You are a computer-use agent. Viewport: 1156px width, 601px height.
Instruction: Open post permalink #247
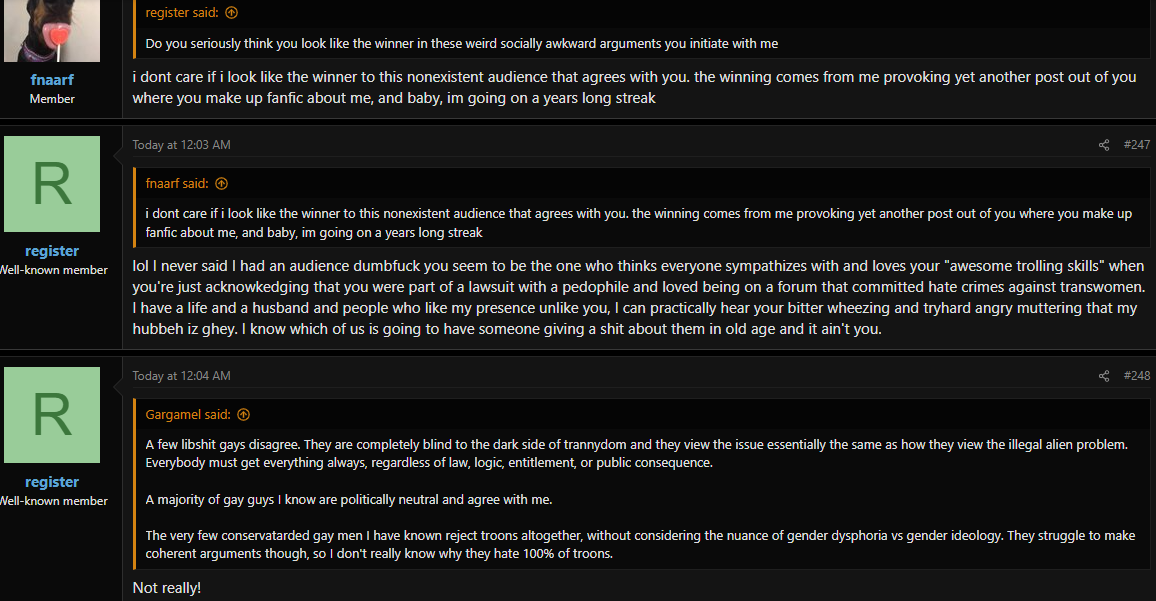point(1136,145)
